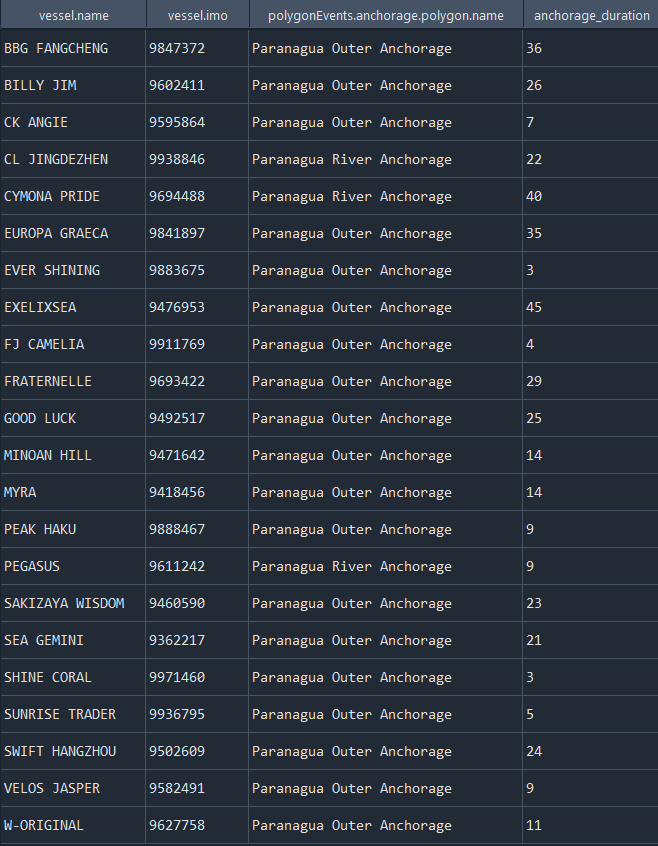Screen dimensions: 658x846
Task: Click CL JINGDEZHEN's Paranagua River Anchorage cell
Action: click(x=352, y=160)
